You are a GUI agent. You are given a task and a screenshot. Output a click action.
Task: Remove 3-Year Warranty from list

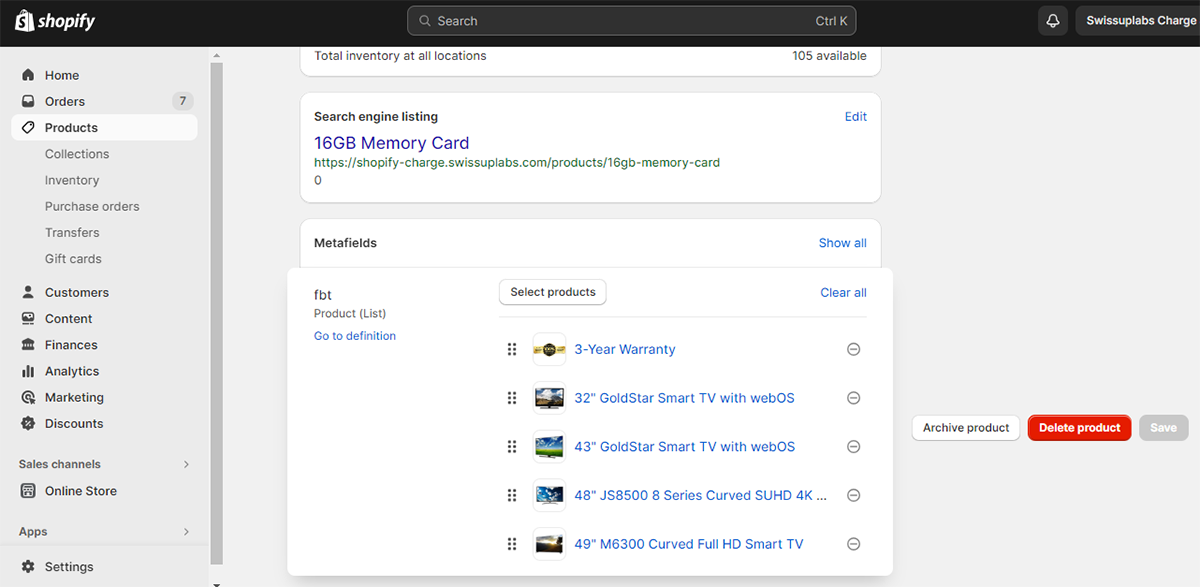[854, 349]
